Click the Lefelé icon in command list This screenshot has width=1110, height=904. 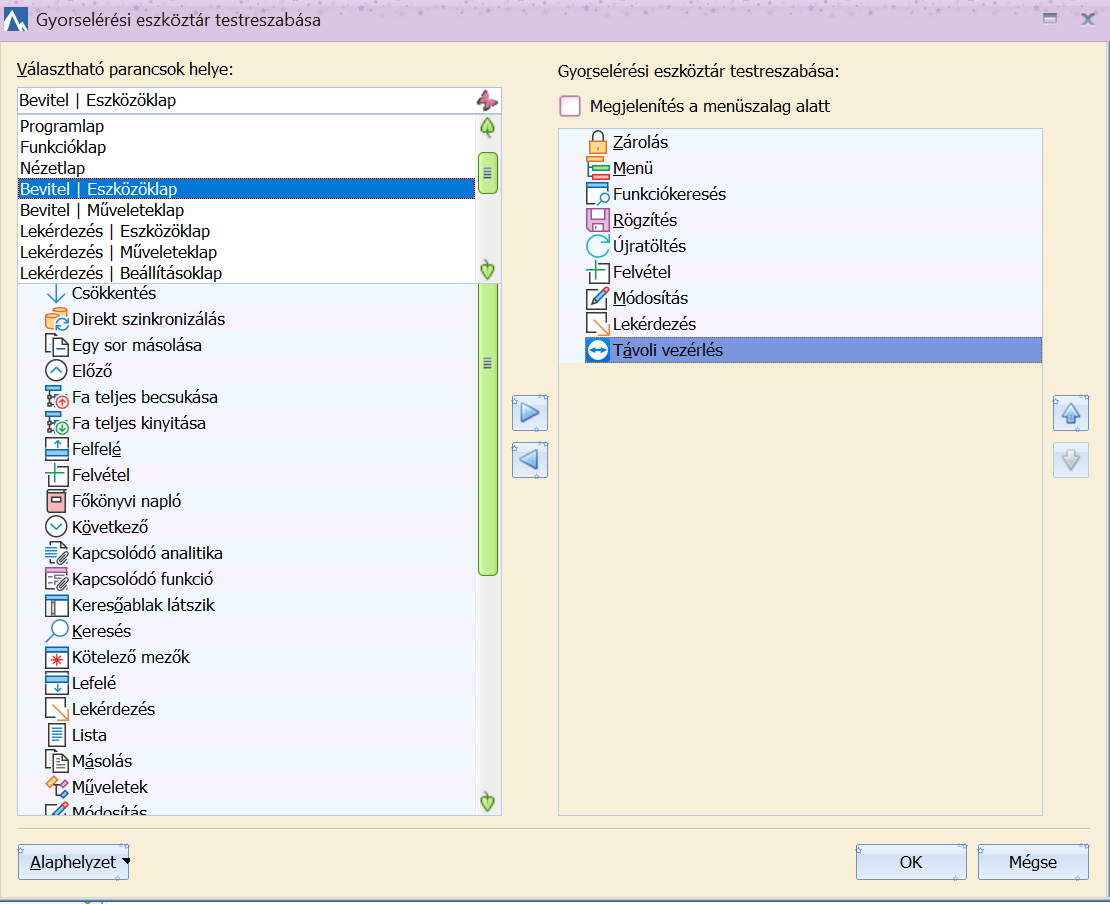pos(56,683)
